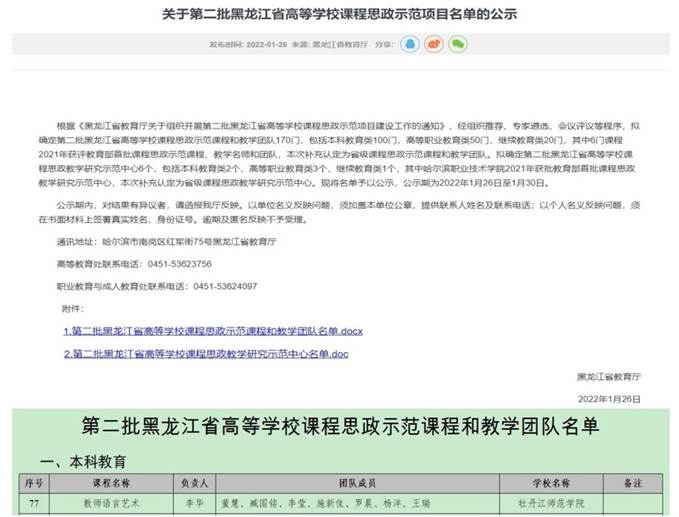Click the course cell 教师语言艺术
The width and height of the screenshot is (679, 517).
[112, 504]
